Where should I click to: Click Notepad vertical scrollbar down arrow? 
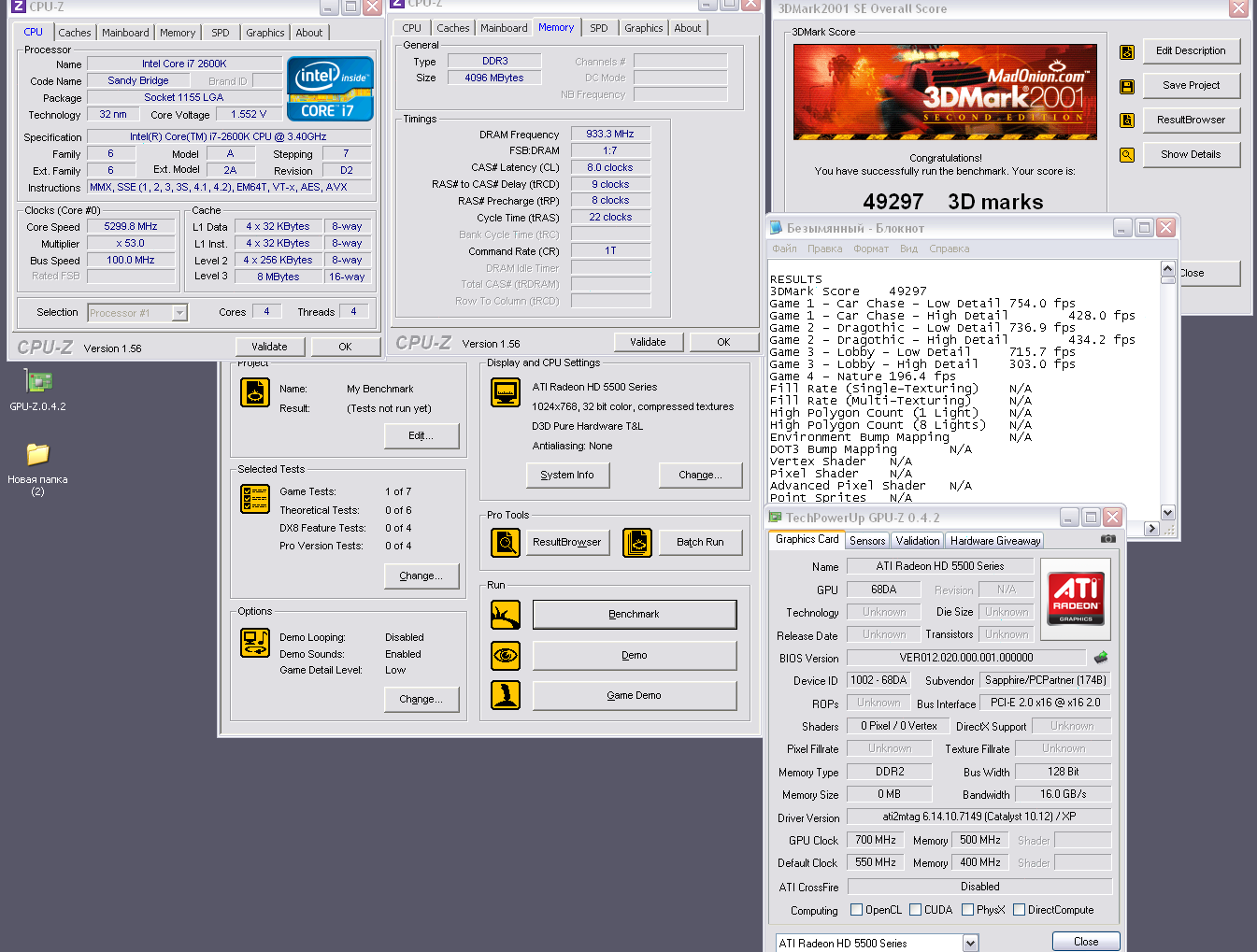[x=1167, y=512]
